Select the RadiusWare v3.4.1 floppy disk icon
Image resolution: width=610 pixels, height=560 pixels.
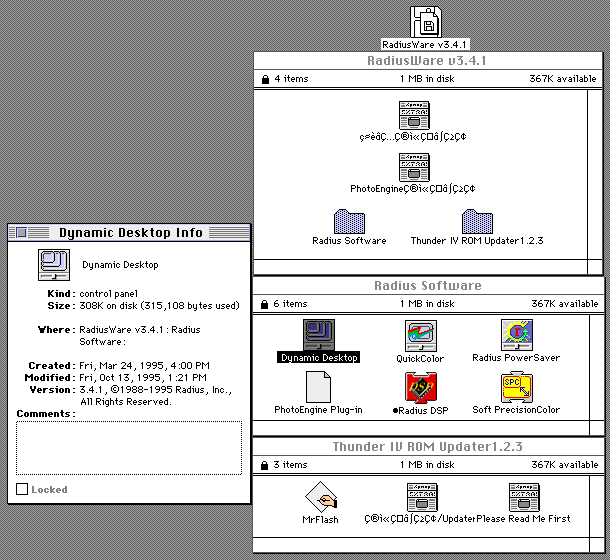point(426,22)
